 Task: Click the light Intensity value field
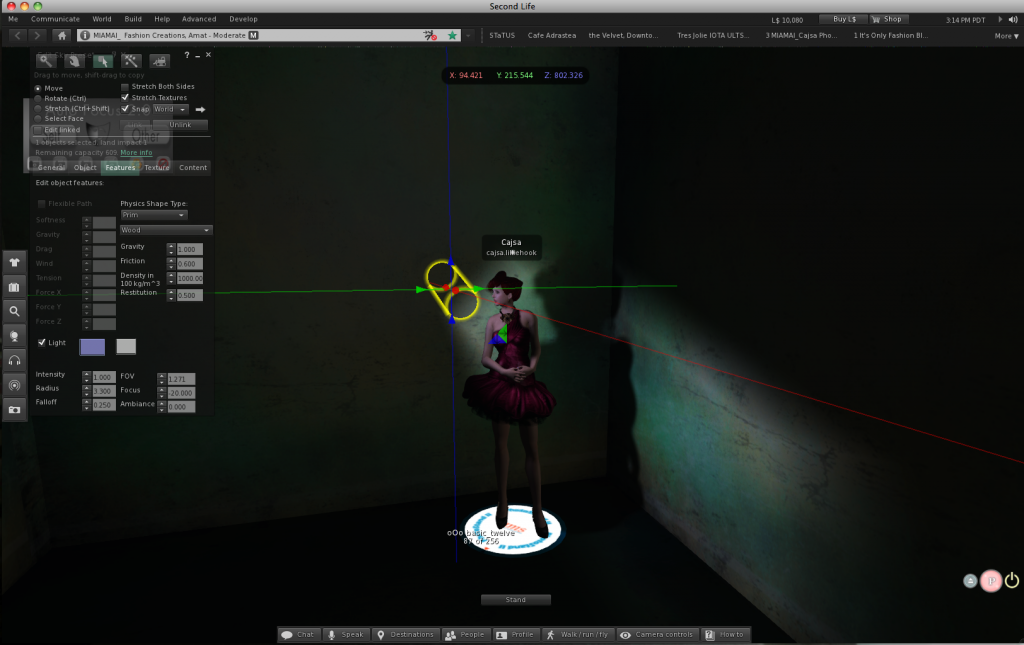tap(104, 376)
